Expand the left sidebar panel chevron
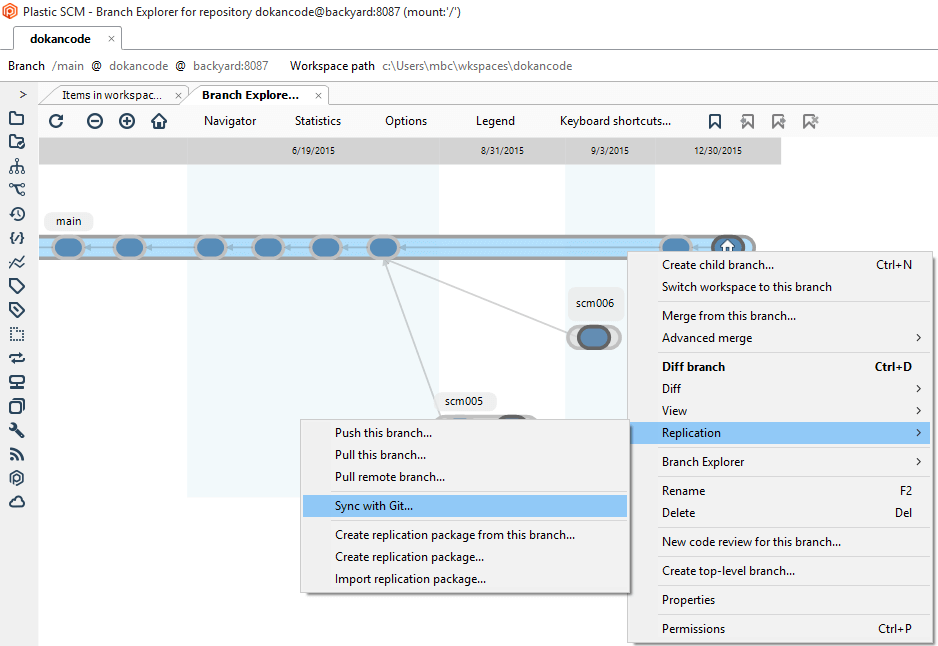Screen dimensions: 938x646 pos(22,95)
